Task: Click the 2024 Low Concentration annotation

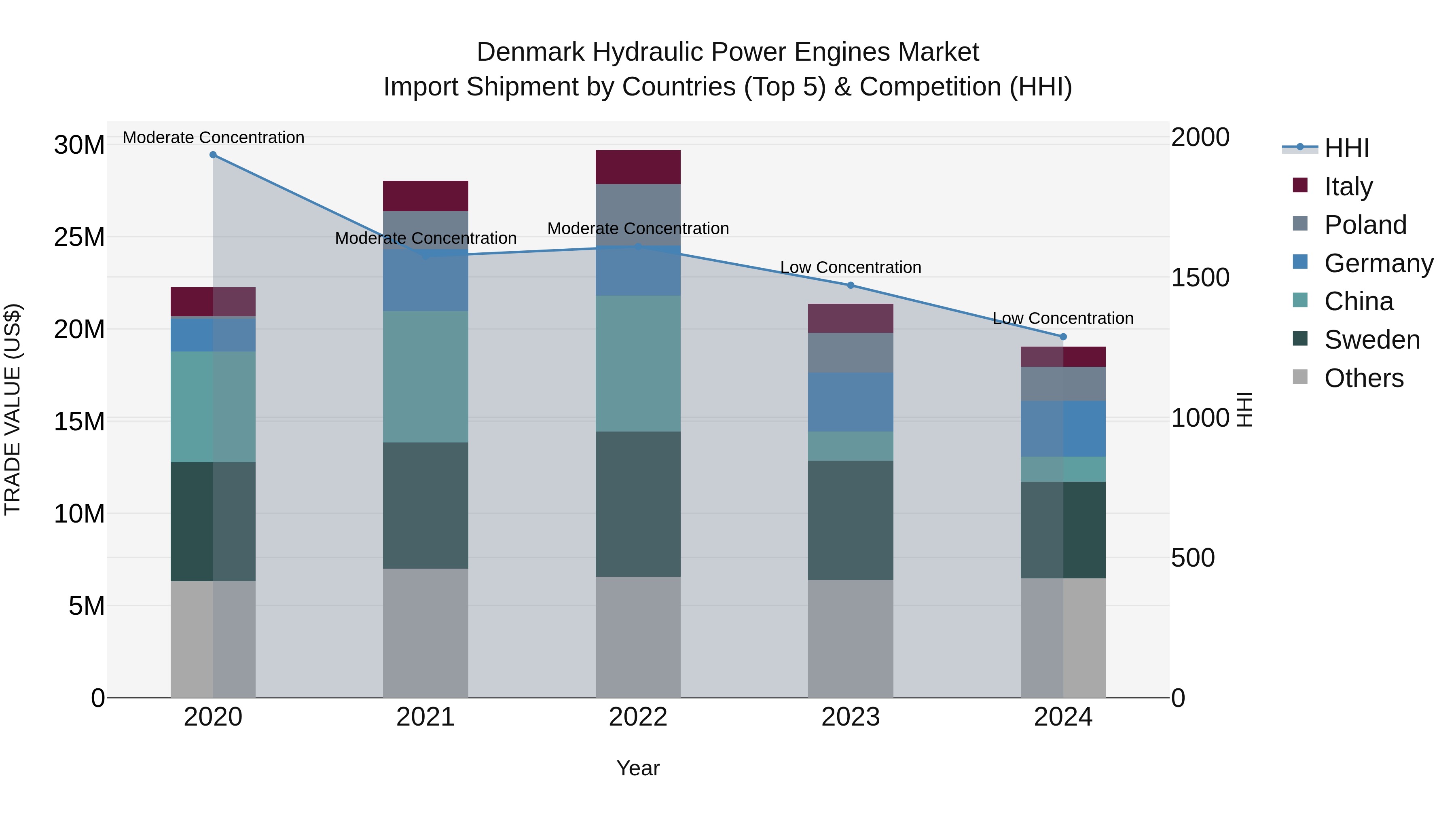Action: [x=1063, y=318]
